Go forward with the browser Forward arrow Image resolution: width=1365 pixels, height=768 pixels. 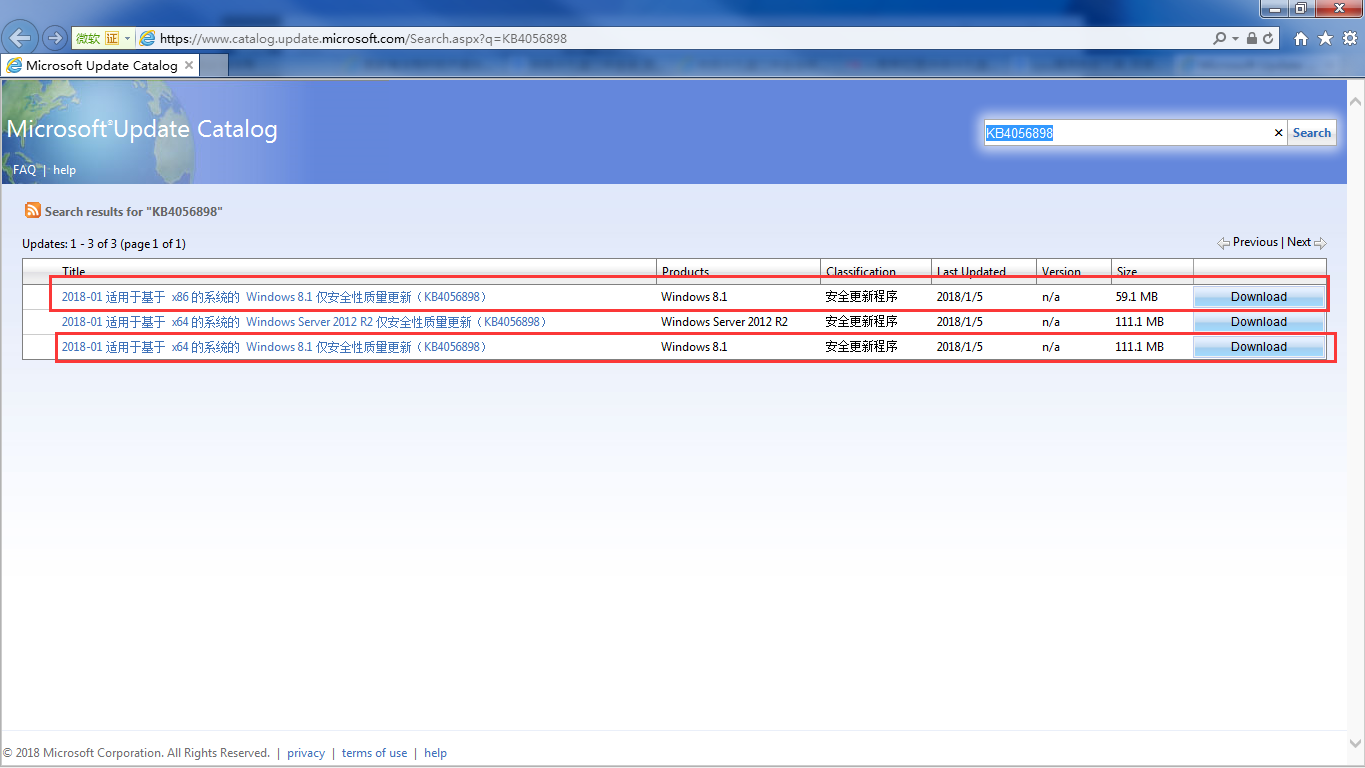[x=54, y=38]
